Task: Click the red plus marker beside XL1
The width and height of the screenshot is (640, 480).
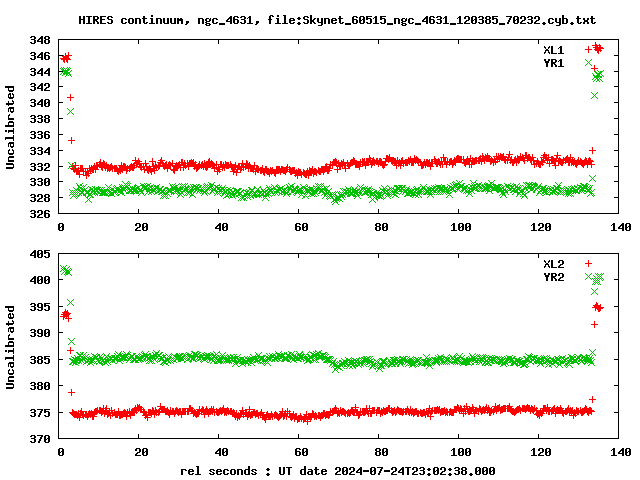Action: point(588,50)
